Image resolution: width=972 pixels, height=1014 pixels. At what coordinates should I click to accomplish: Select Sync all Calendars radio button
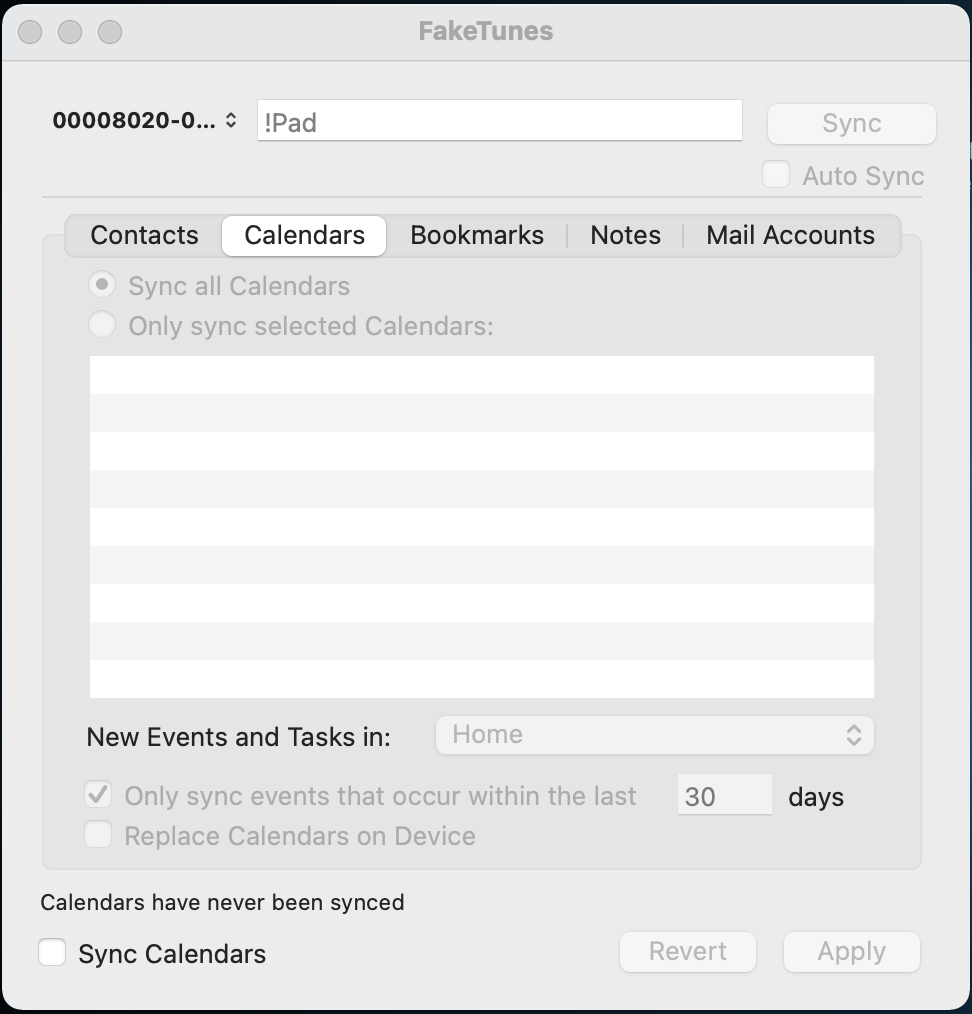pyautogui.click(x=102, y=285)
